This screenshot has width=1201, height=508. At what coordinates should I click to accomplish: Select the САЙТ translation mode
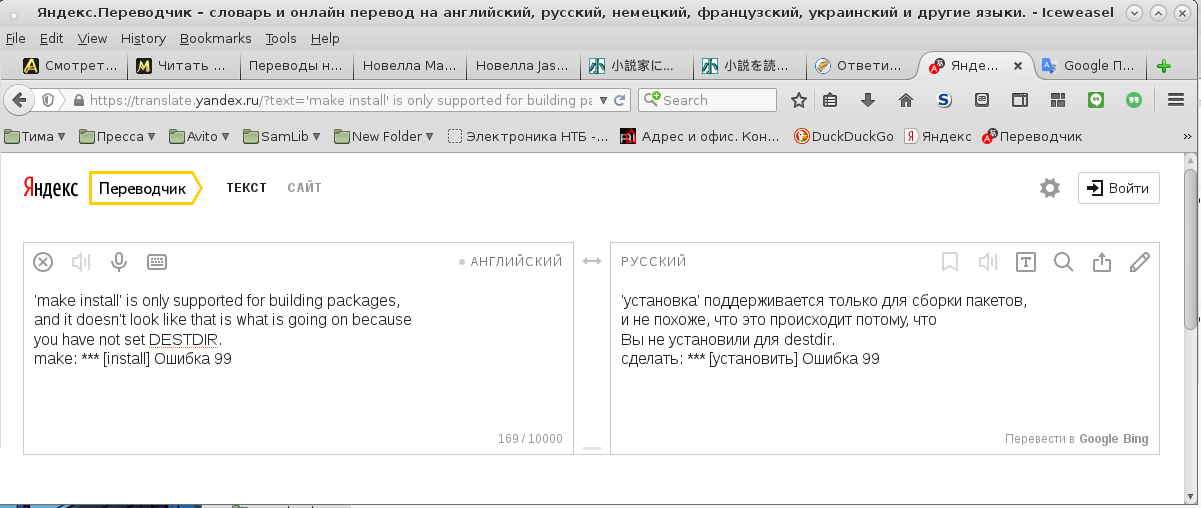[304, 187]
